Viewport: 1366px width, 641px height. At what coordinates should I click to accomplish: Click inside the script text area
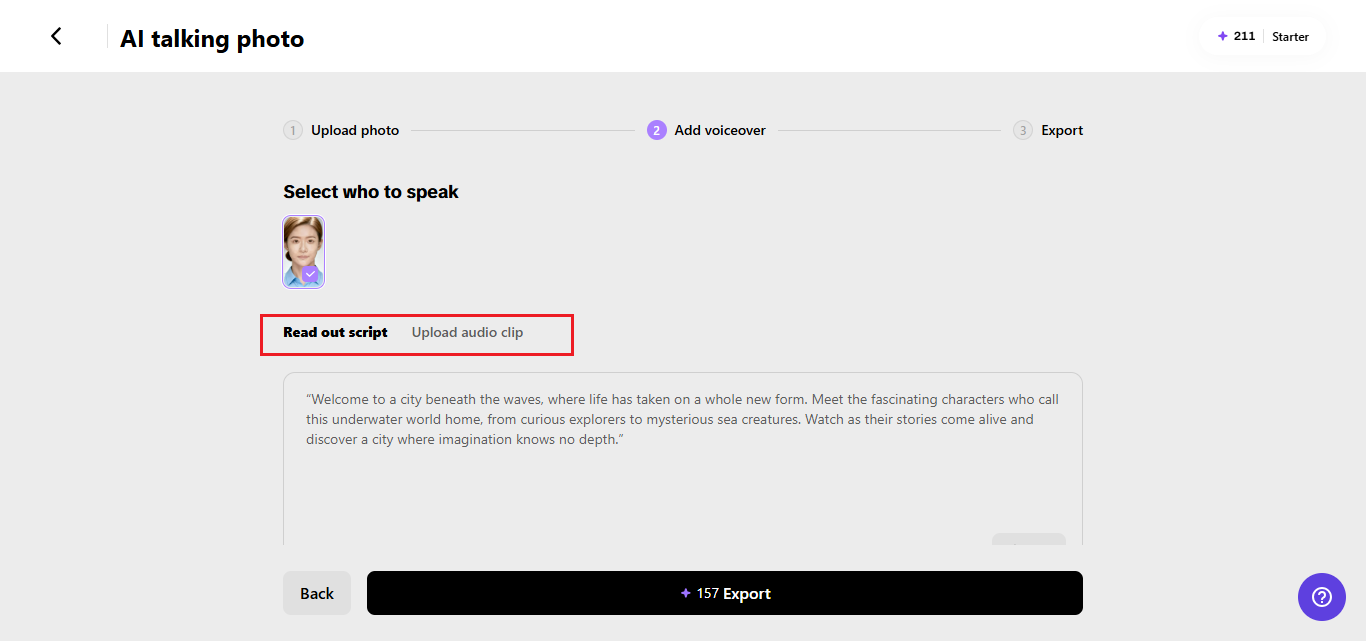683,459
